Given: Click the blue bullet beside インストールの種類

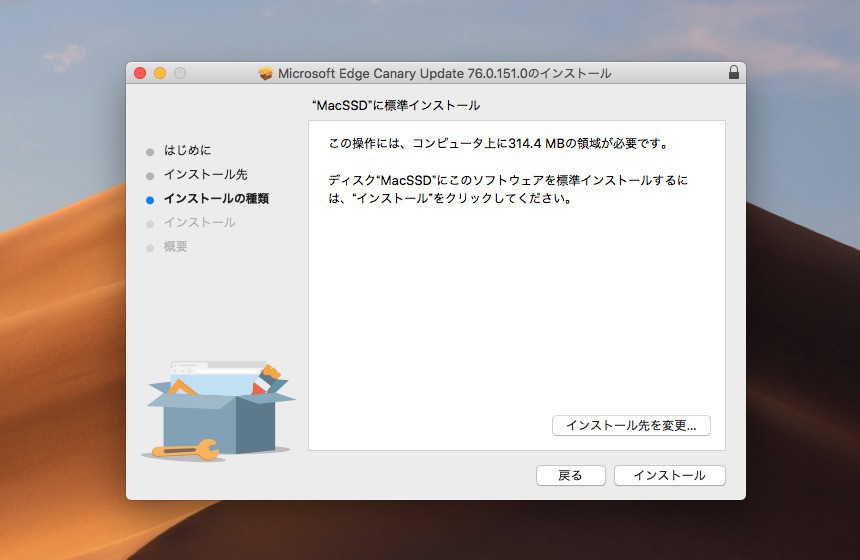Looking at the screenshot, I should [x=150, y=200].
